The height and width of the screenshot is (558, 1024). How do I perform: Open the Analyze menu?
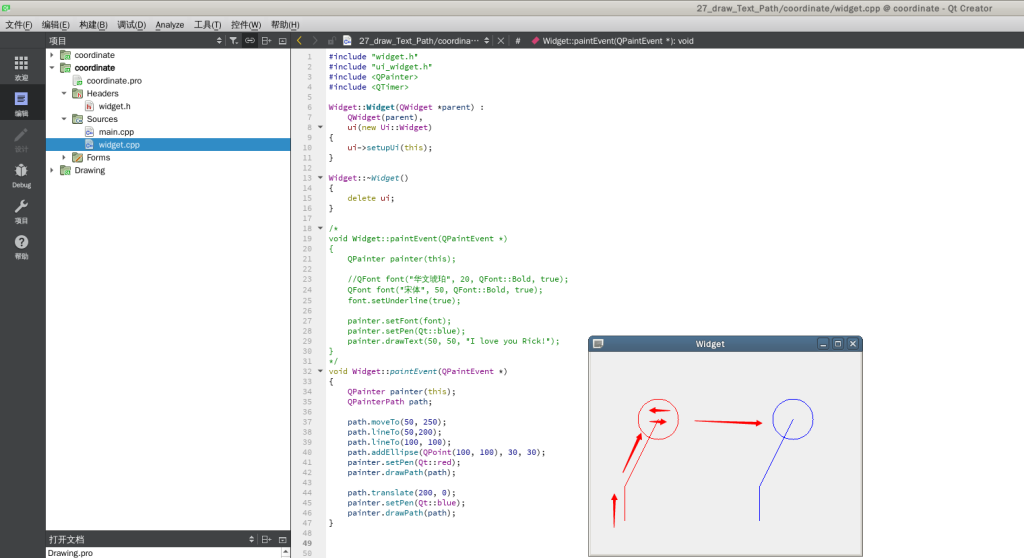point(169,25)
